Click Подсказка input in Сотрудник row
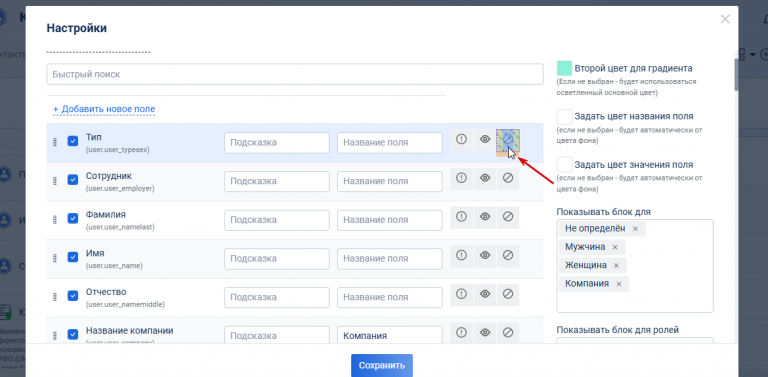 click(x=277, y=181)
